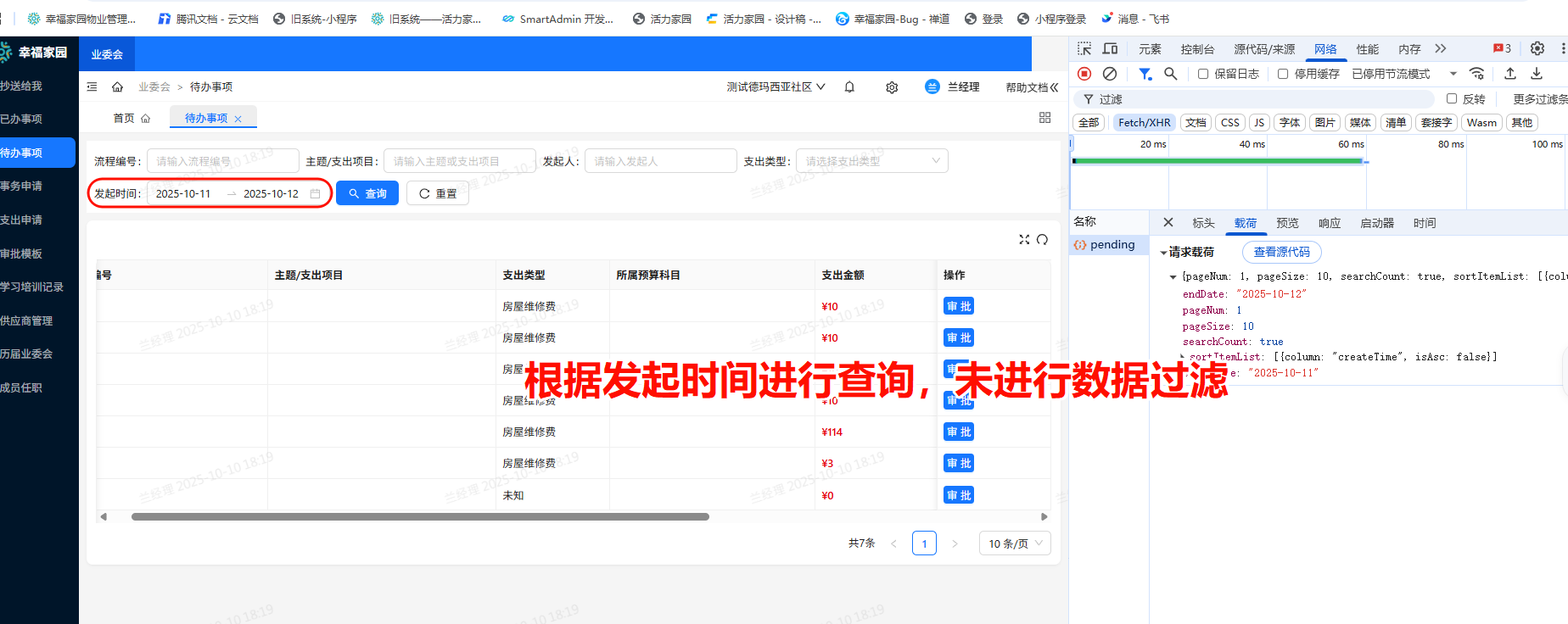This screenshot has width=1568, height=624.
Task: Close the 待办事项 tab with its x
Action: 238,119
